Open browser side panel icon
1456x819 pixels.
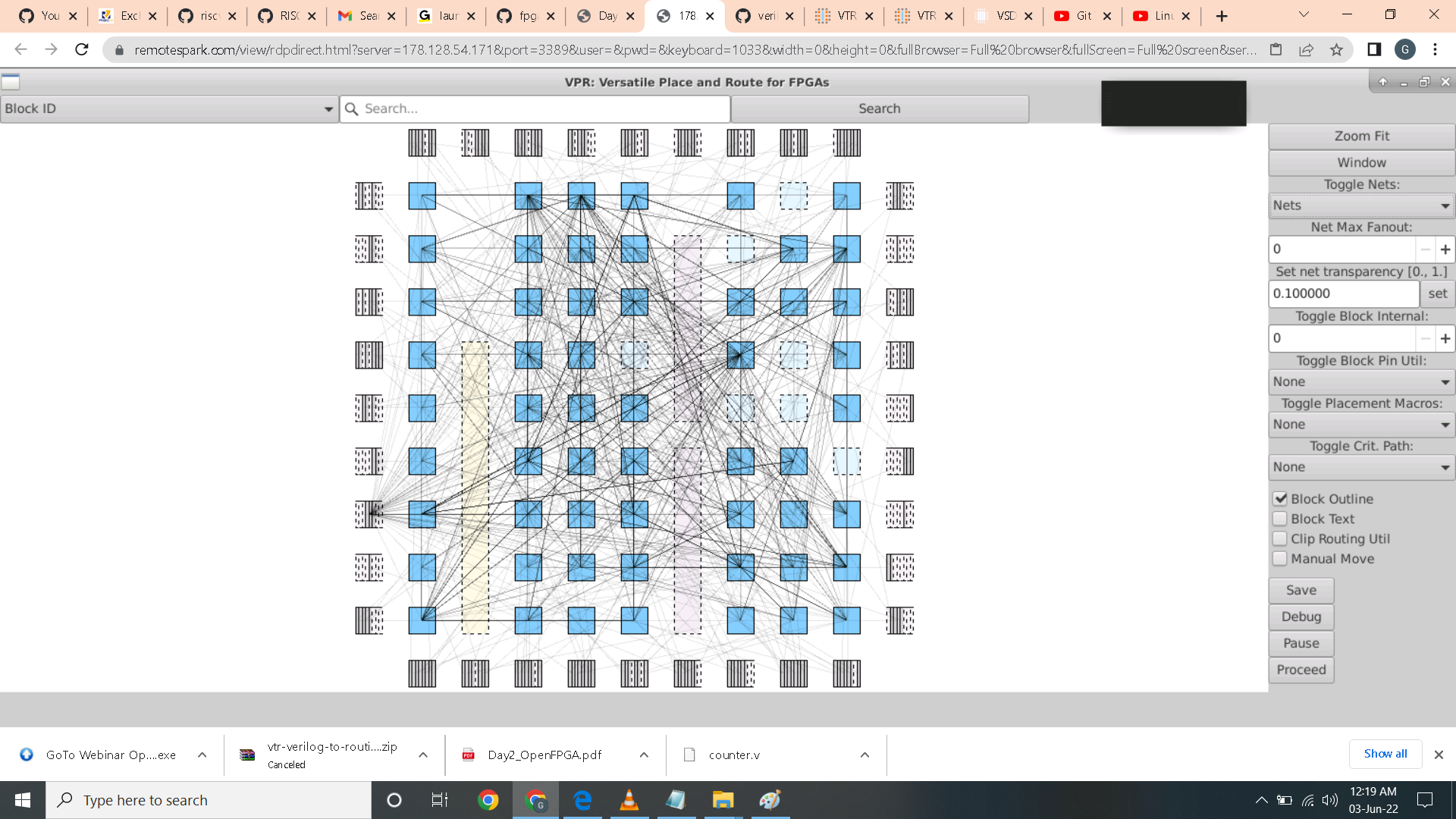pyautogui.click(x=1373, y=50)
